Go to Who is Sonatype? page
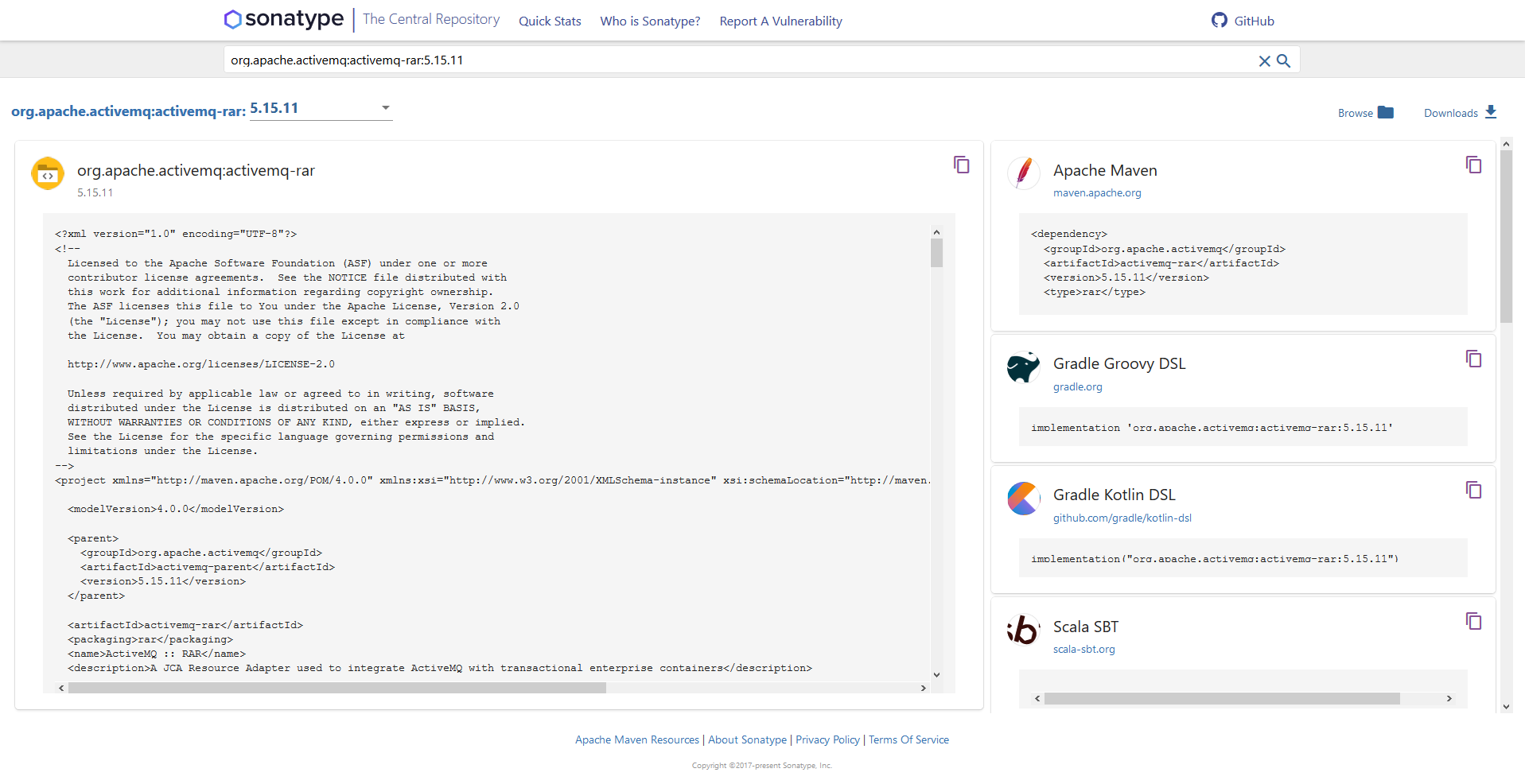1525x784 pixels. pos(650,21)
